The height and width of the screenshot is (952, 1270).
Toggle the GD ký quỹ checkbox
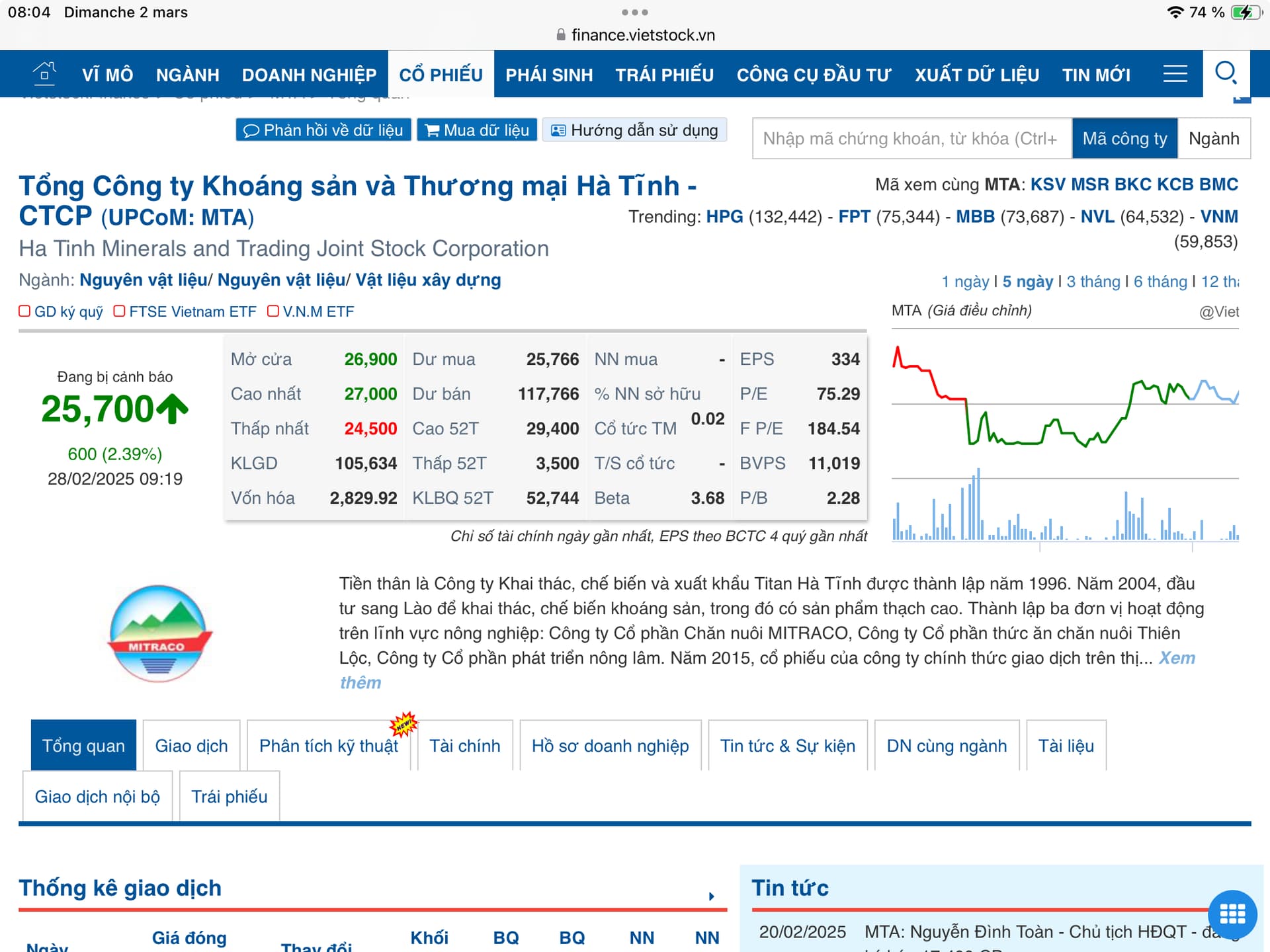24,311
